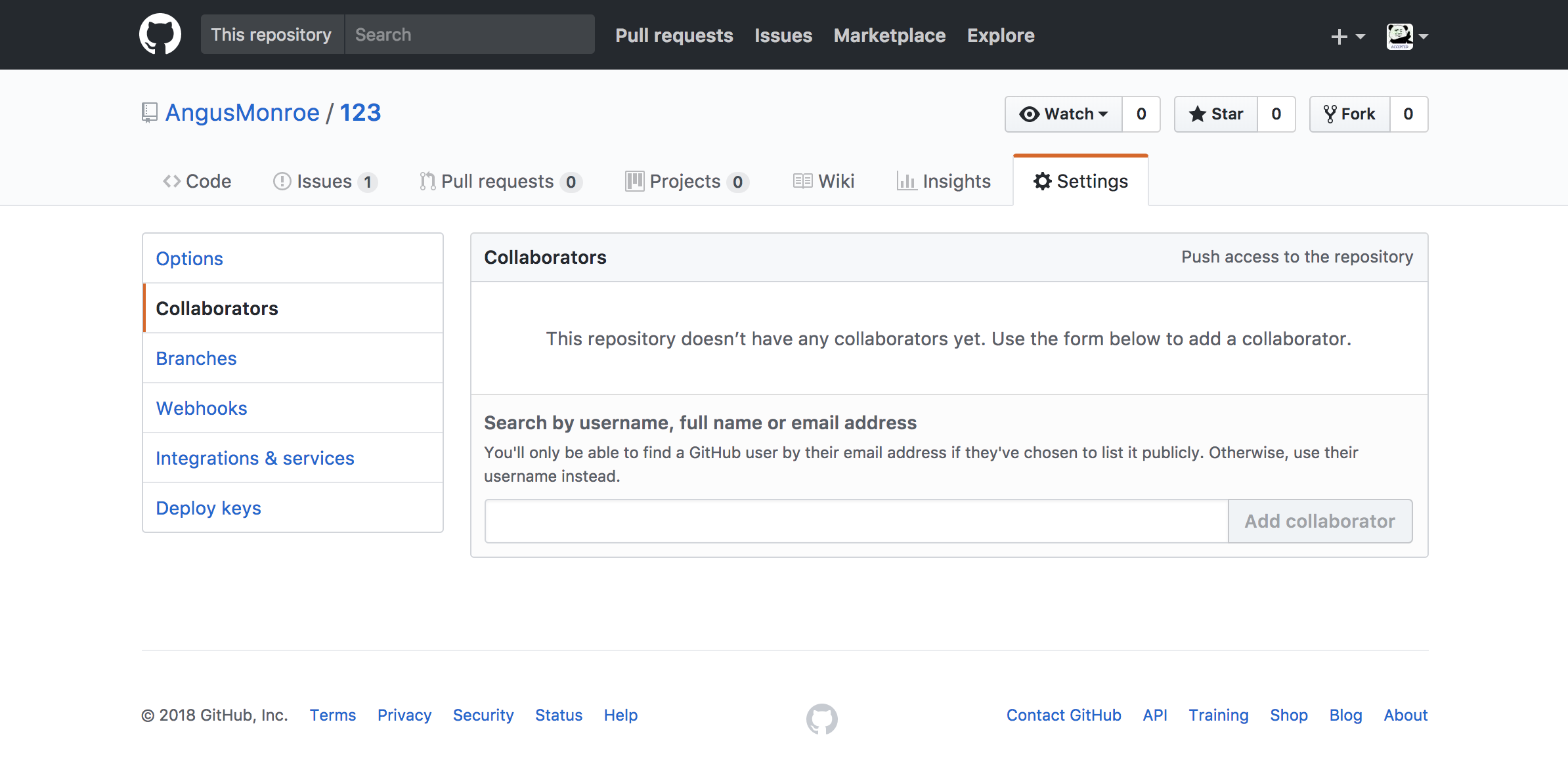
Task: Open the AngusMonroe profile link
Action: click(x=242, y=113)
